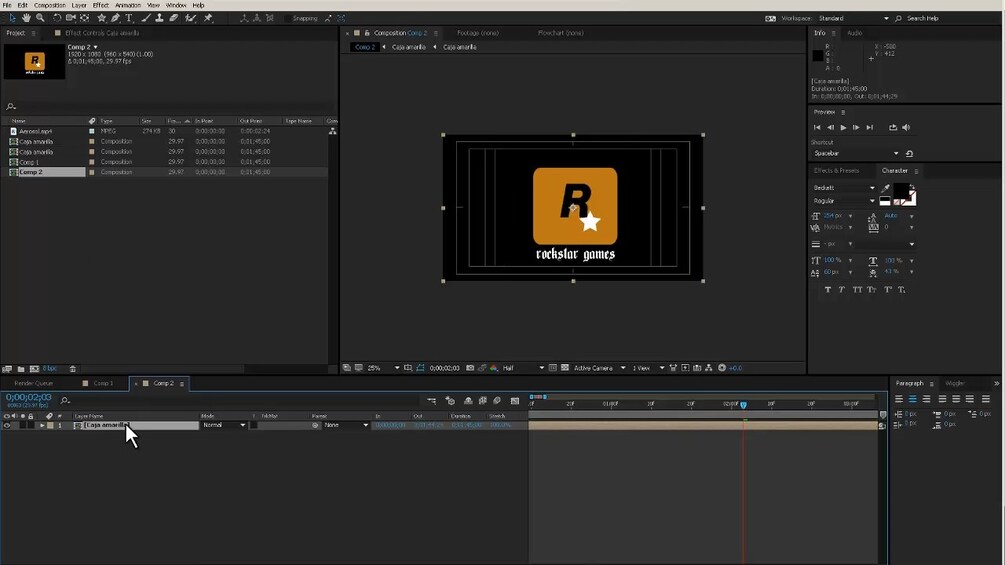
Task: Open the Window menu
Action: (x=176, y=5)
